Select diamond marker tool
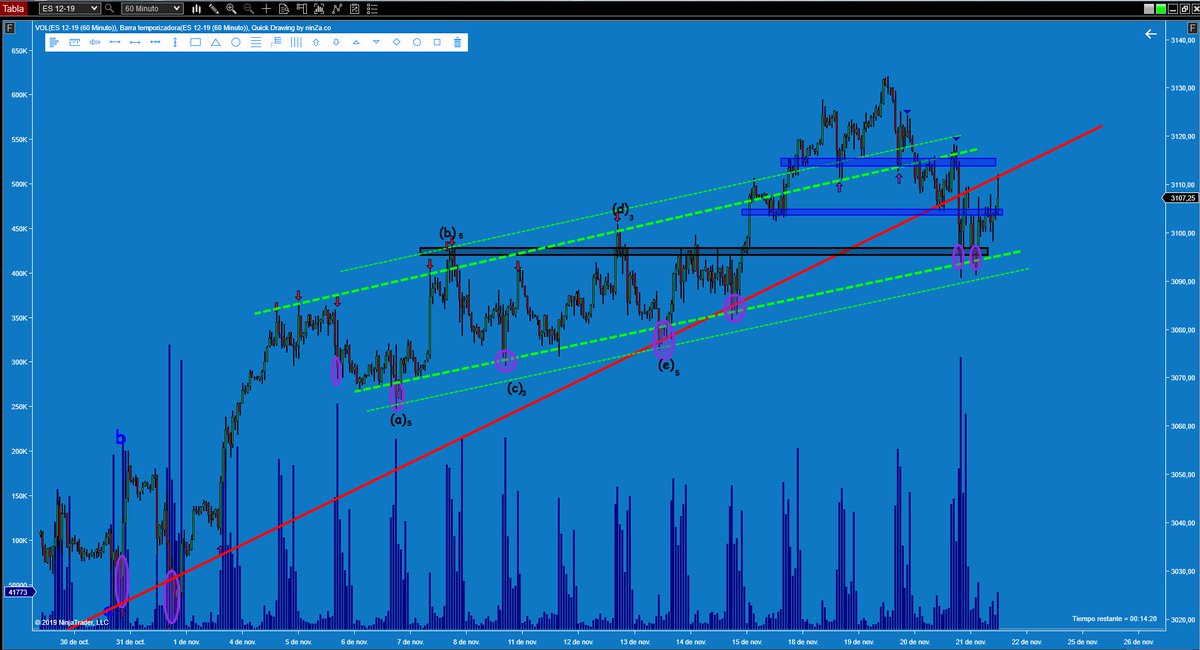 click(396, 42)
